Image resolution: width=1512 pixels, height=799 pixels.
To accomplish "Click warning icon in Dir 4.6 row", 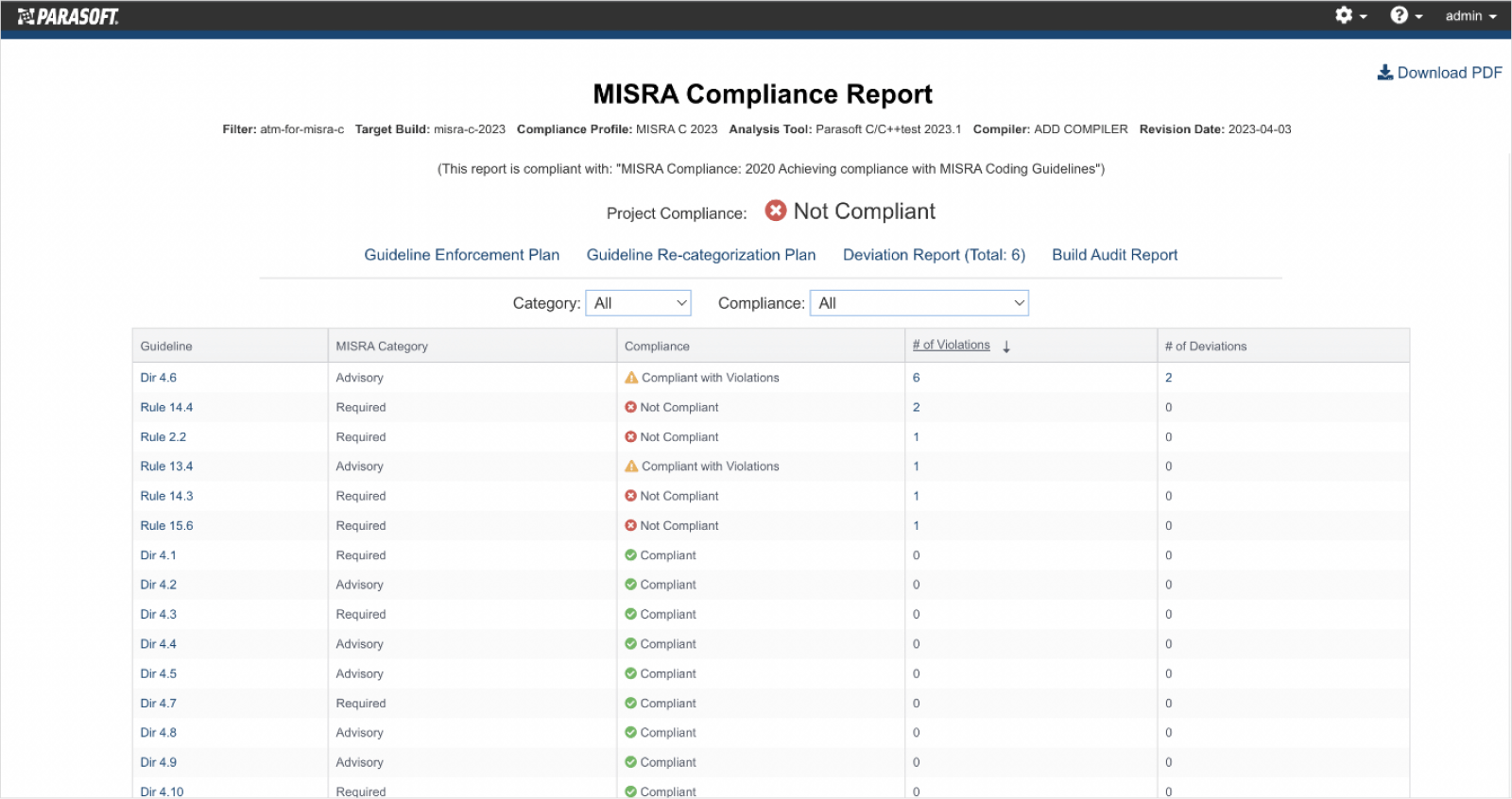I will pyautogui.click(x=631, y=378).
